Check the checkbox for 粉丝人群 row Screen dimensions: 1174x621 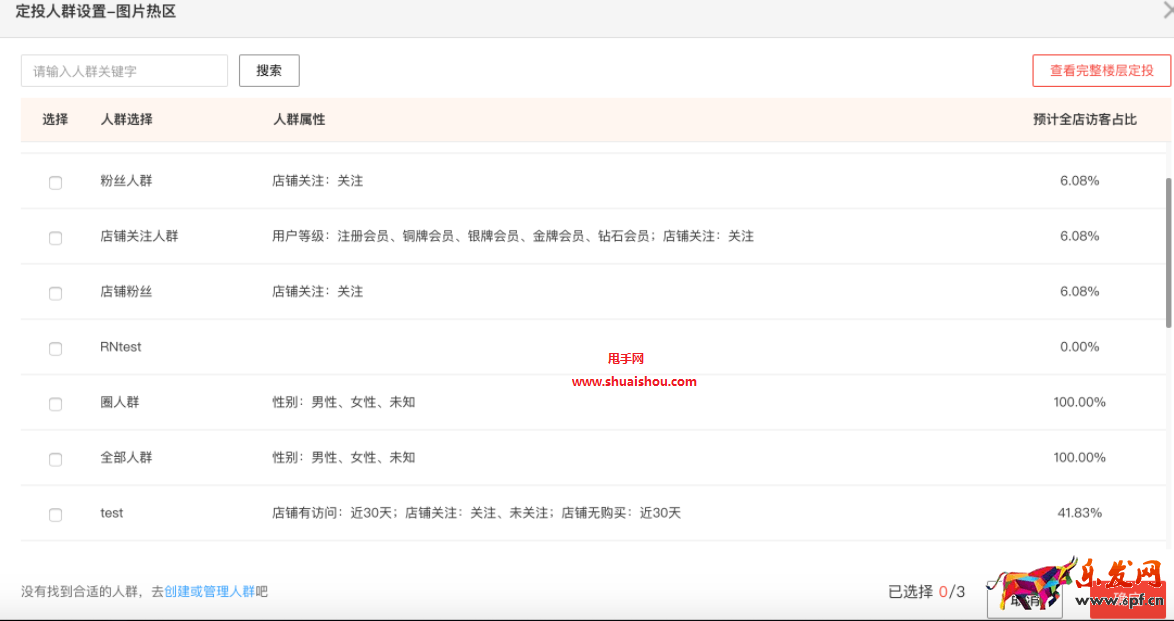point(55,182)
